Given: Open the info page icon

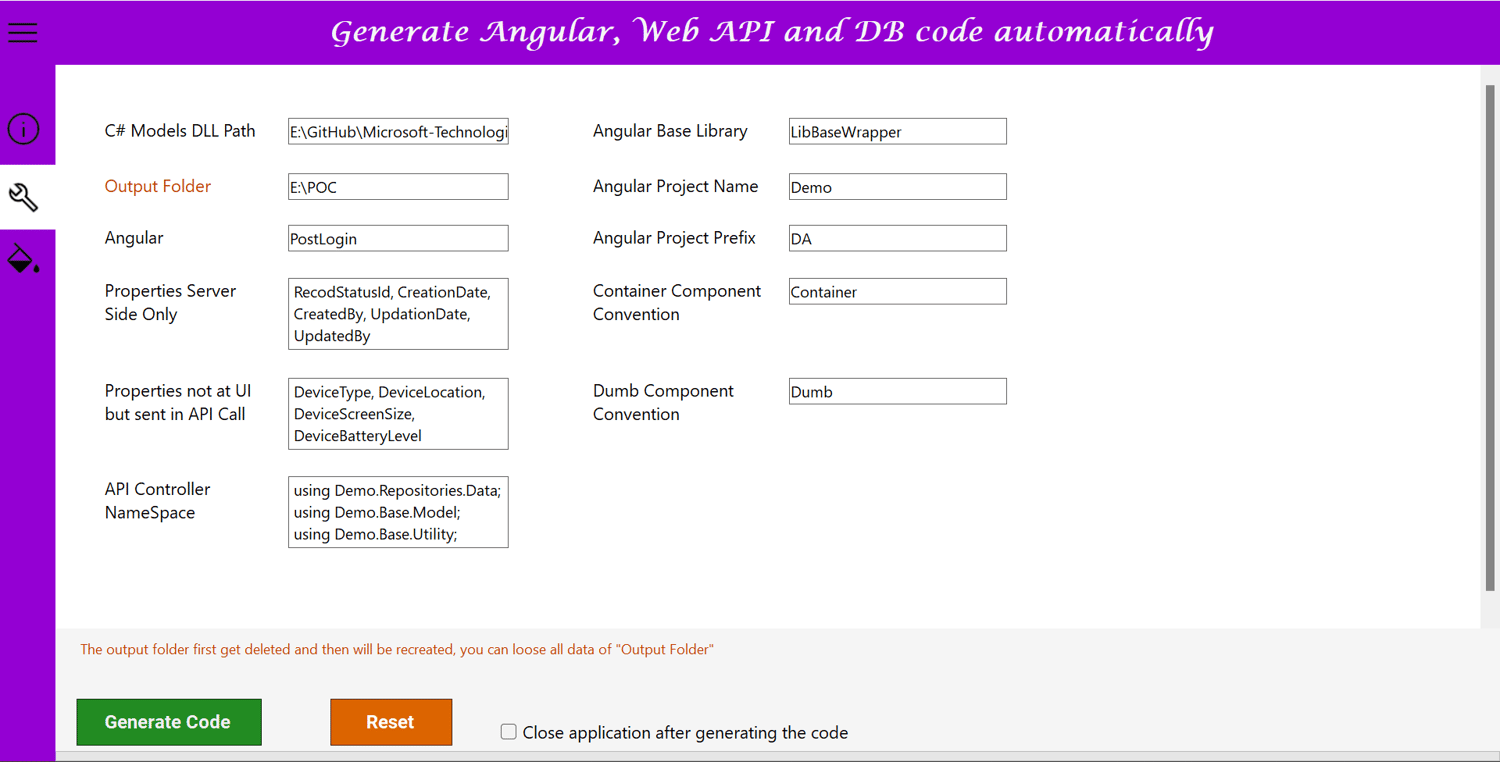Looking at the screenshot, I should [x=23, y=129].
